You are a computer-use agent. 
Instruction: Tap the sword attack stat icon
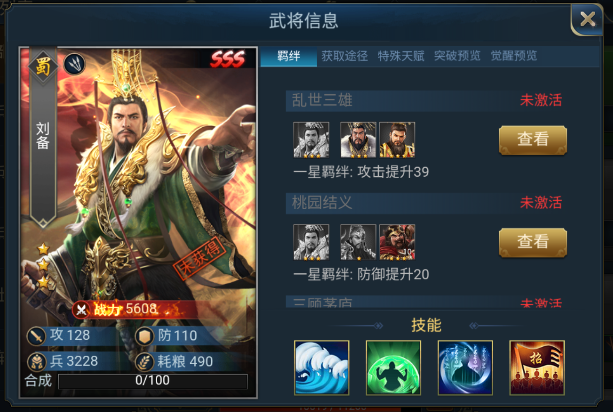[36, 336]
